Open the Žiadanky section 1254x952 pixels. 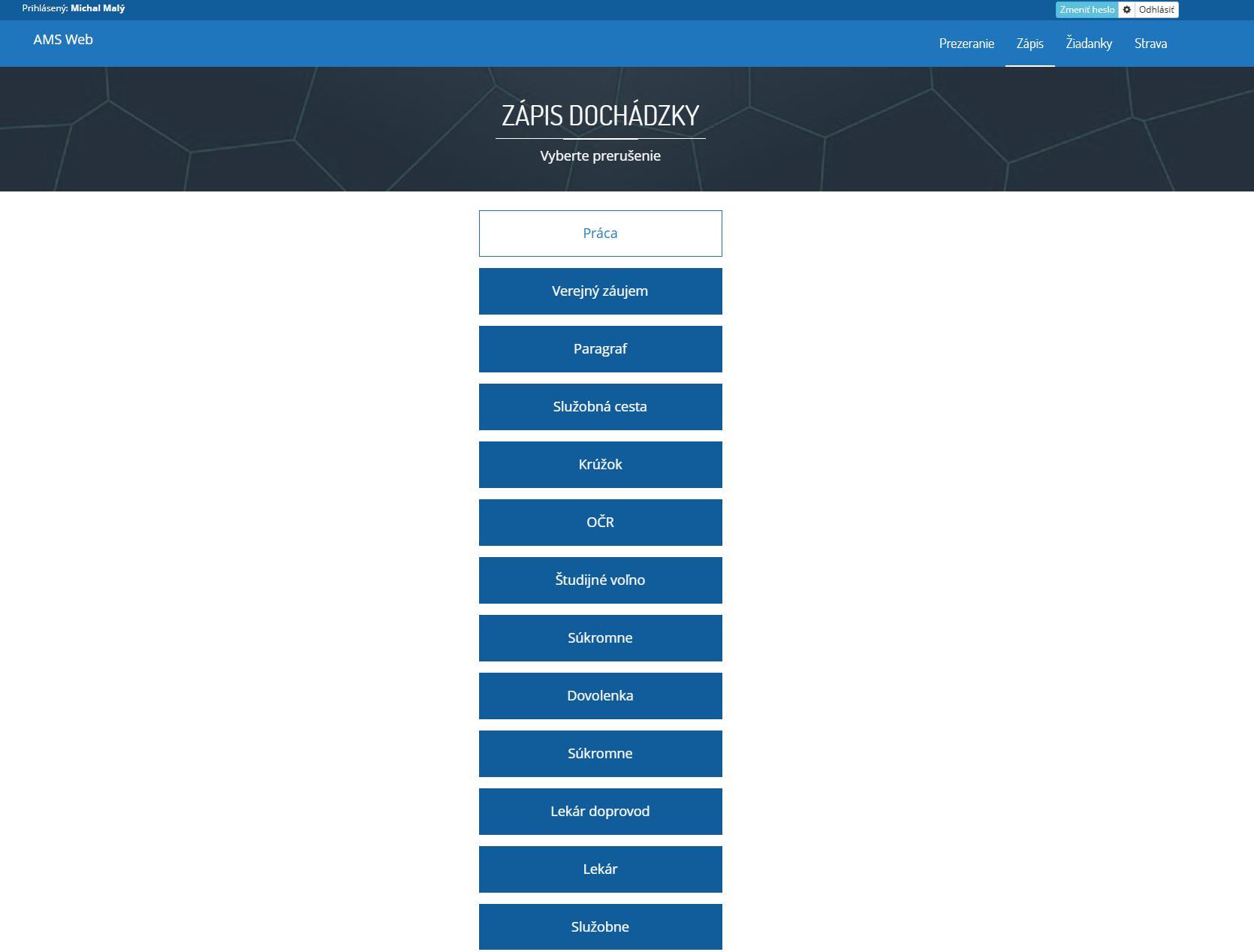(1088, 44)
